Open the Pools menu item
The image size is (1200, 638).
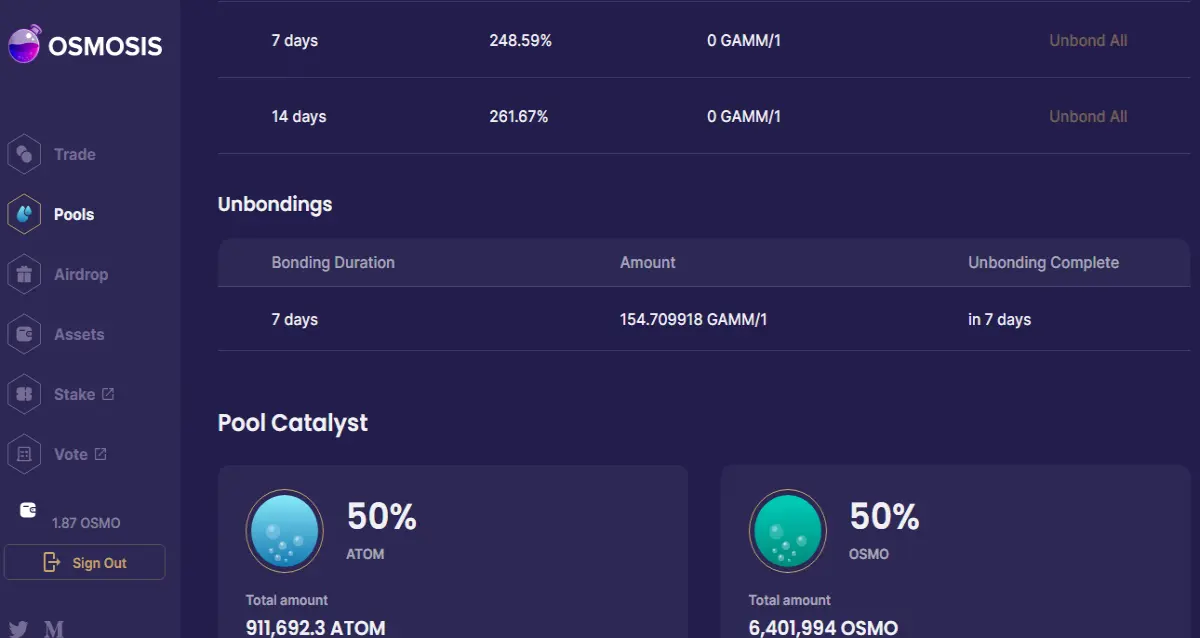[x=74, y=214]
